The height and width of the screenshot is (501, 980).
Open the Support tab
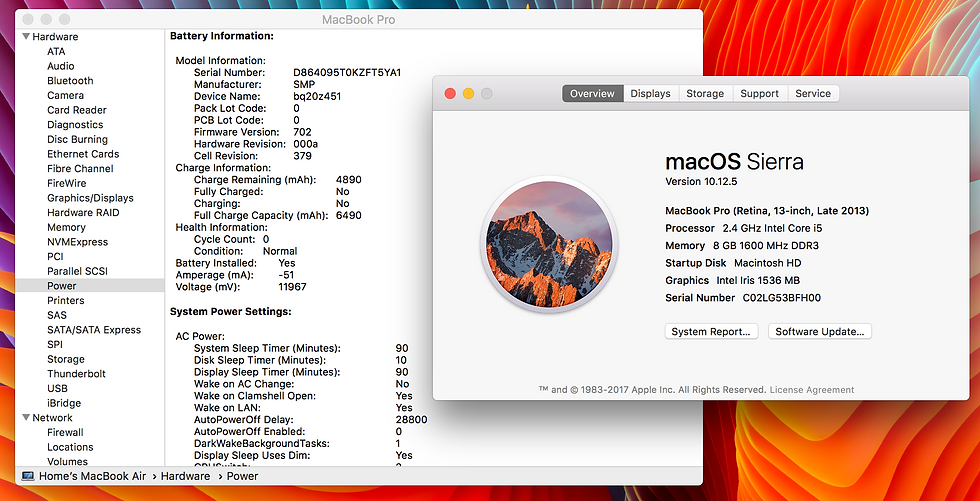tap(759, 94)
